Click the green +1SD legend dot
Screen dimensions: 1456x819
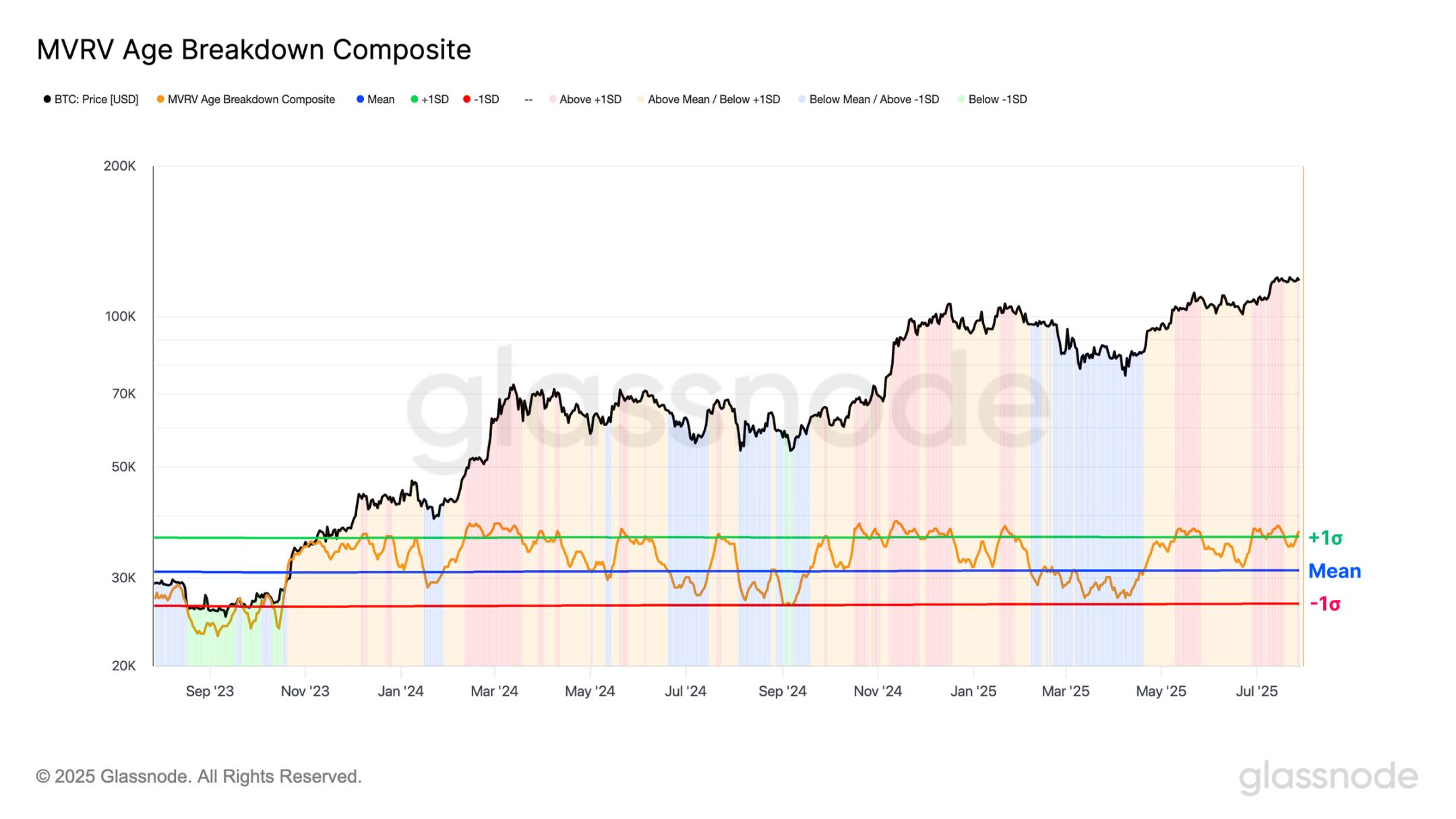415,100
